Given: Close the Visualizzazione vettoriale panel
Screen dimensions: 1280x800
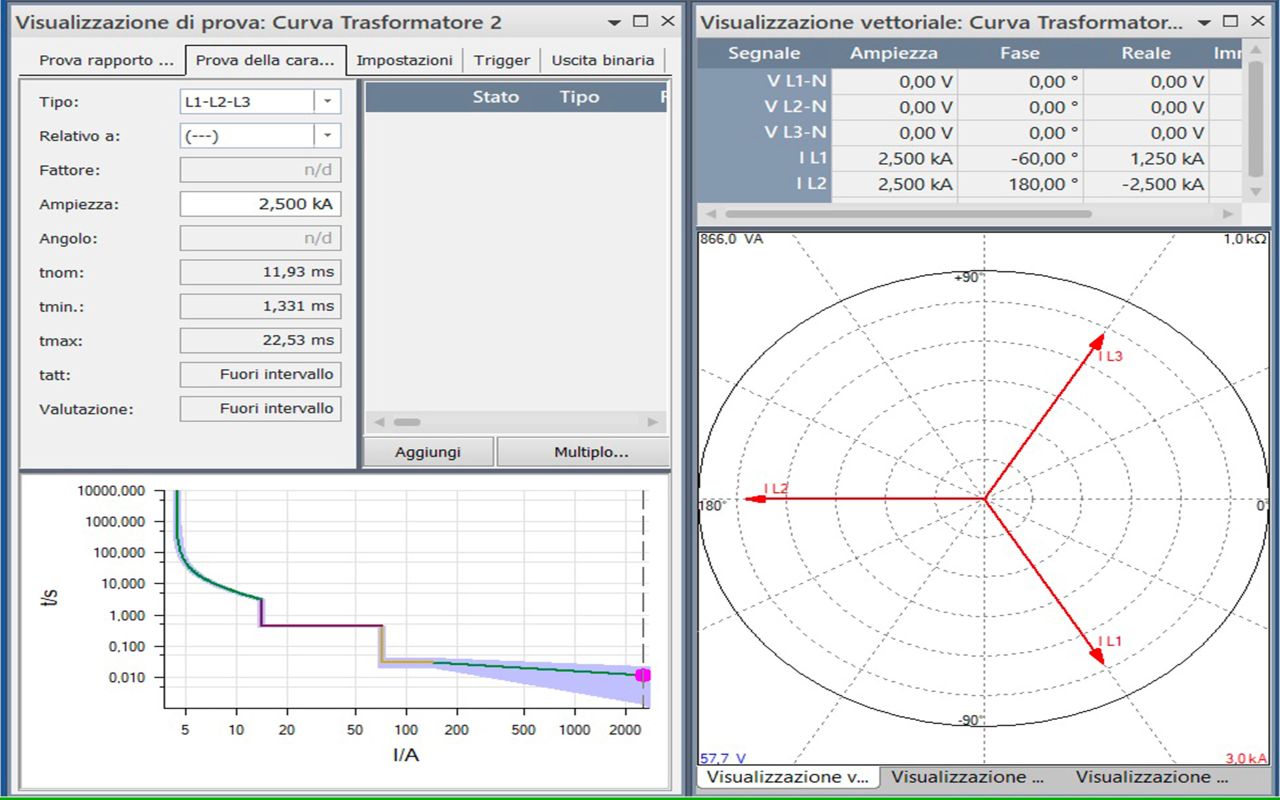Looking at the screenshot, I should click(x=1256, y=22).
